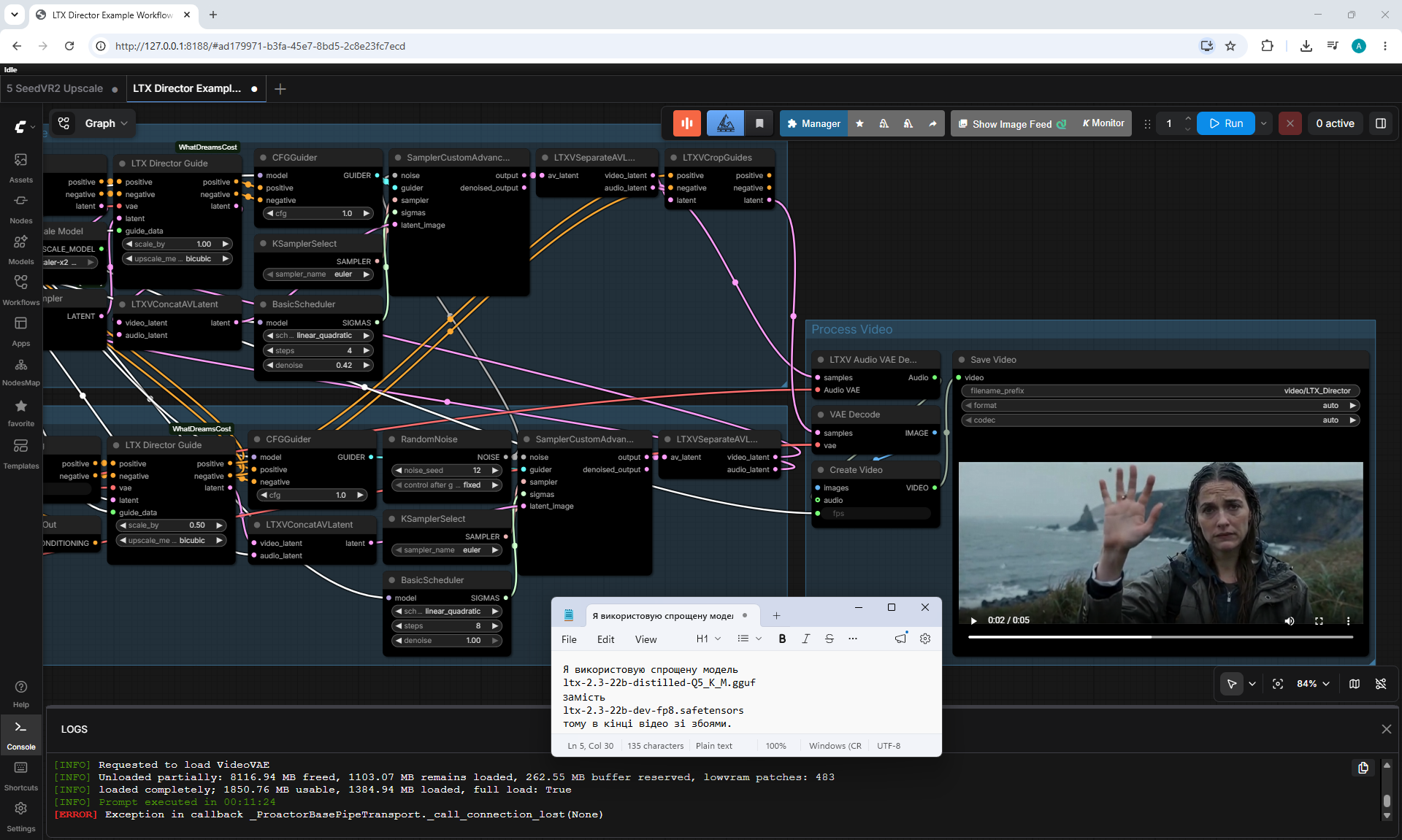Open the Nodes library panel
Screen dimensions: 1402x840
pyautogui.click(x=20, y=208)
